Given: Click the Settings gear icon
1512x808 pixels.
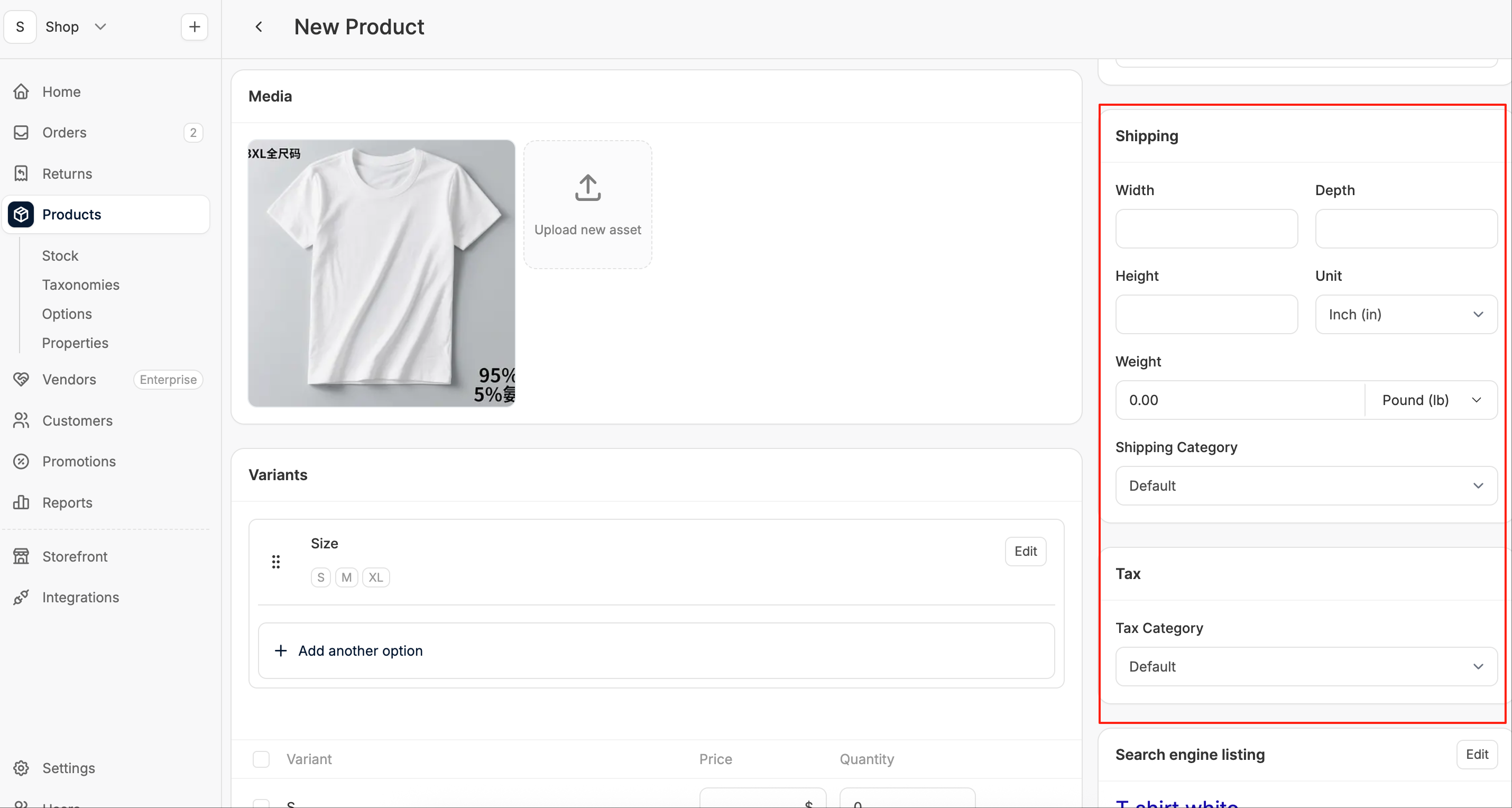Looking at the screenshot, I should [21, 768].
